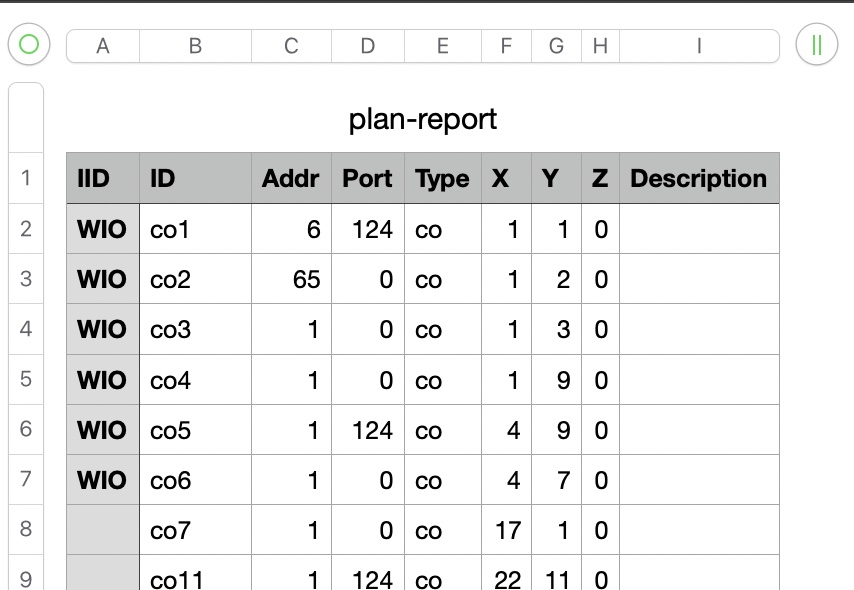Image resolution: width=854 pixels, height=590 pixels.
Task: Select the Addr cell showing 65
Action: click(290, 280)
